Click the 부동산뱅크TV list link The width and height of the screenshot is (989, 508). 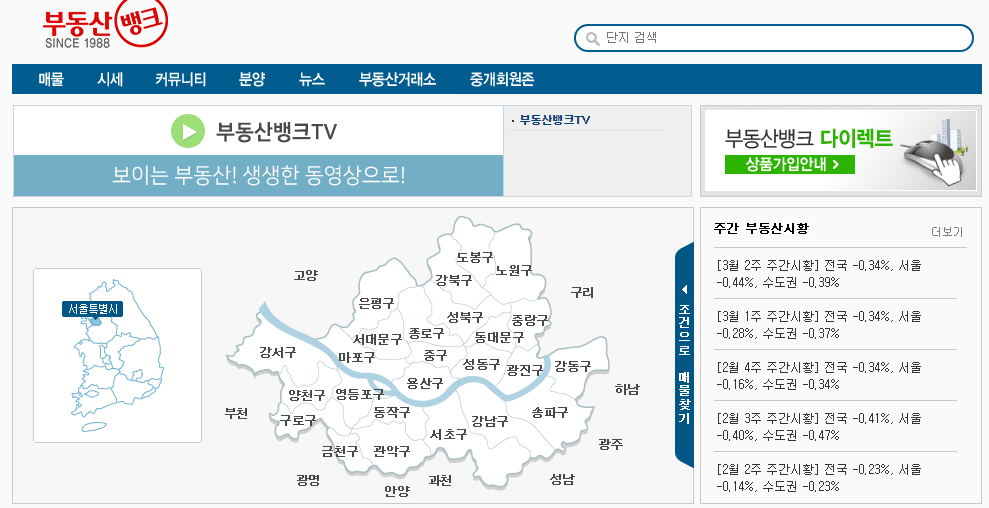pos(554,120)
